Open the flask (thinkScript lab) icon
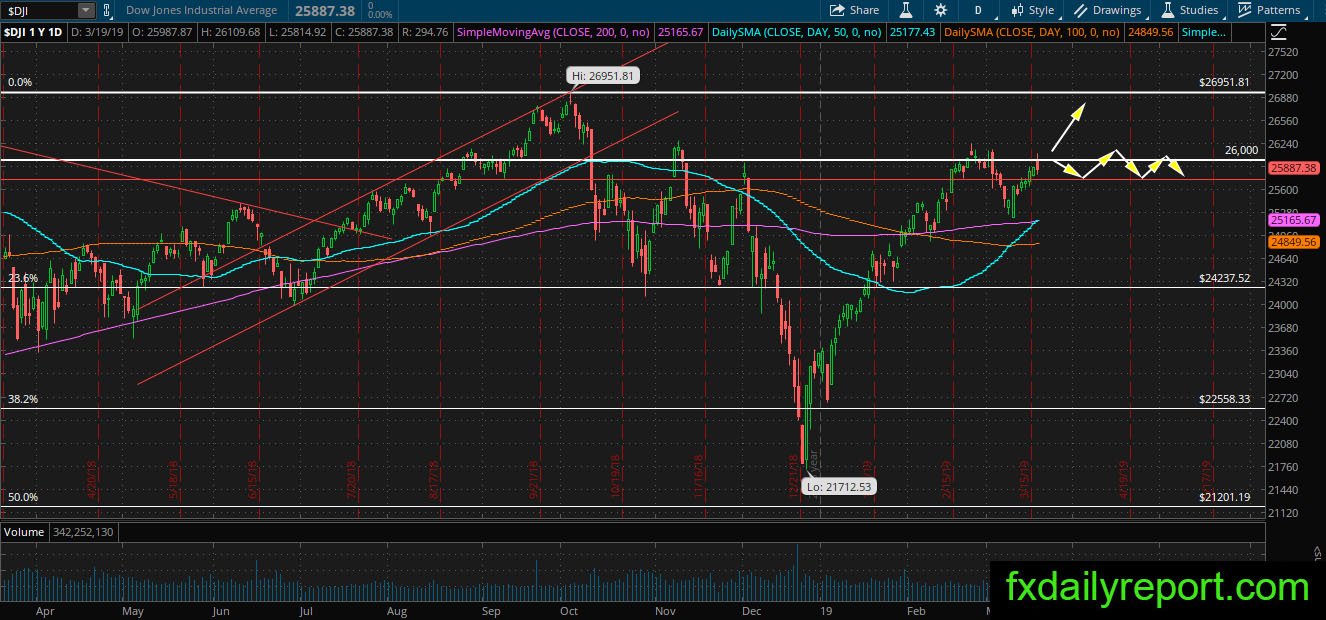The height and width of the screenshot is (620, 1326). pyautogui.click(x=906, y=10)
